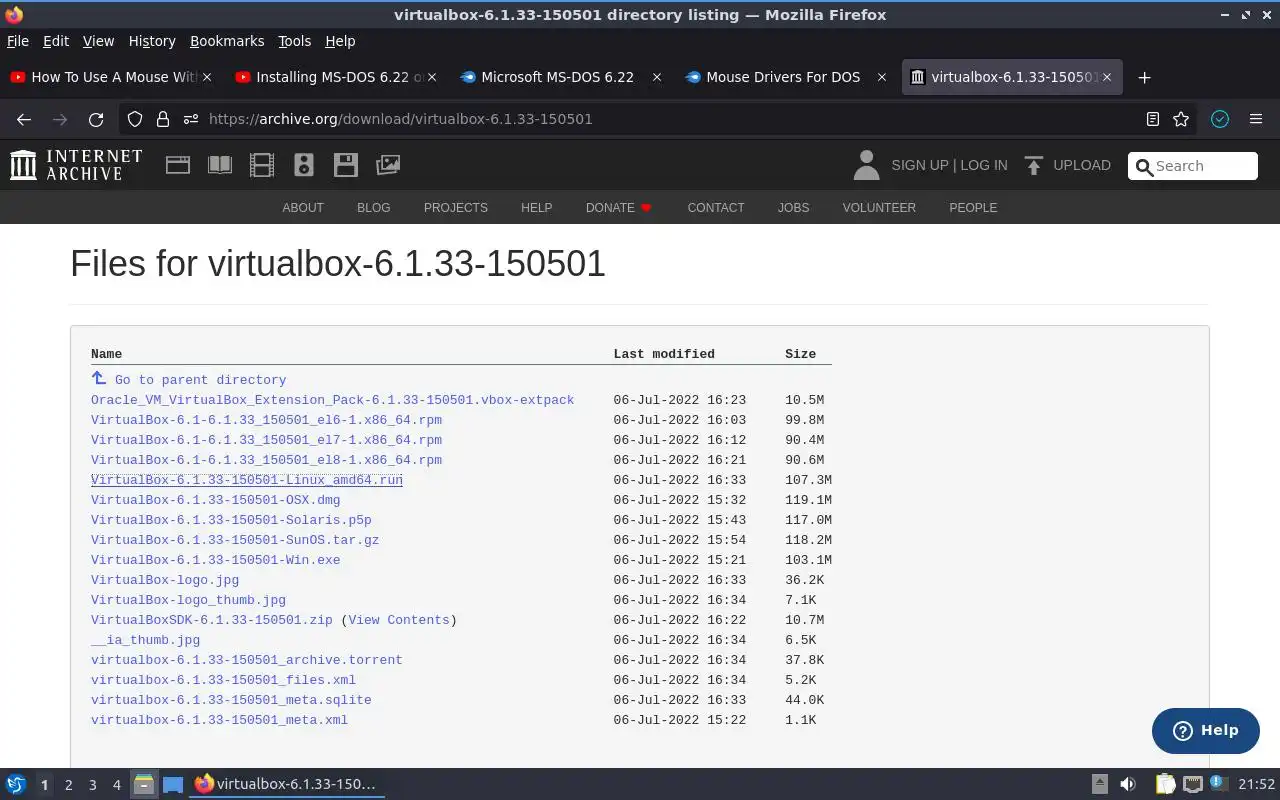Download the Oracle VM VirtualBox Extension Pack file

pyautogui.click(x=333, y=400)
